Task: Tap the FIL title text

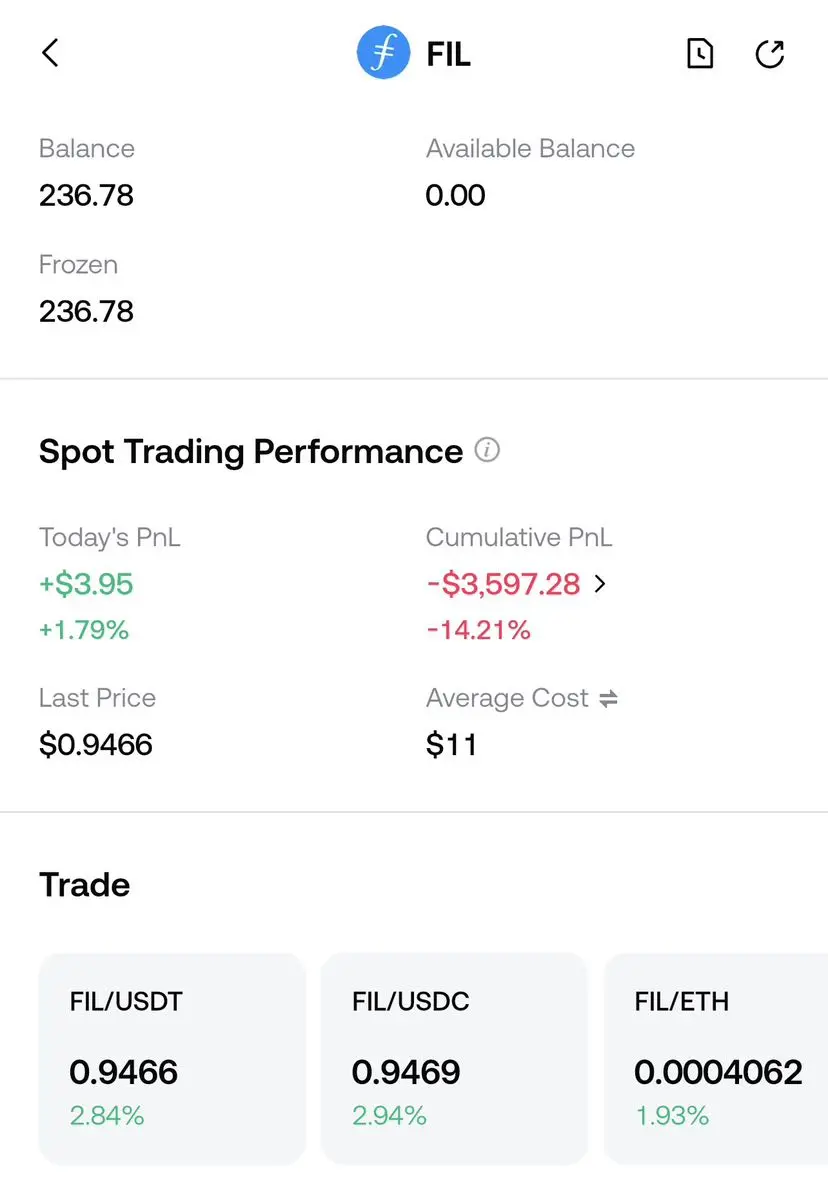Action: (x=448, y=54)
